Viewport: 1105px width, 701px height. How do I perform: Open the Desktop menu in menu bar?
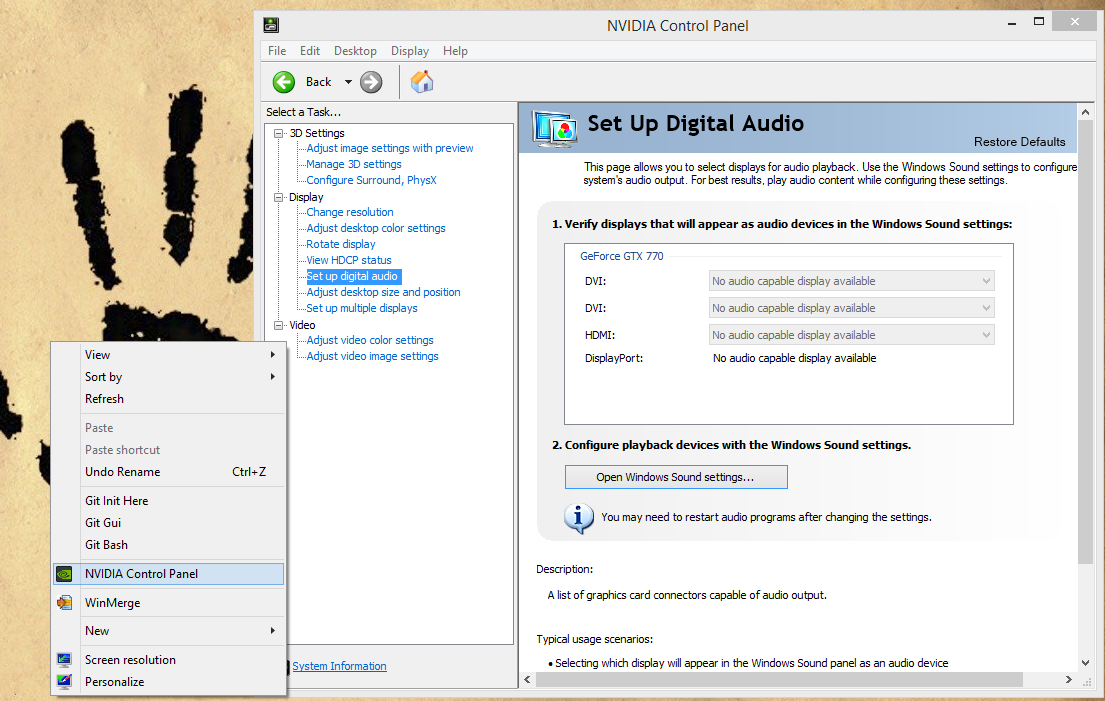(x=355, y=51)
